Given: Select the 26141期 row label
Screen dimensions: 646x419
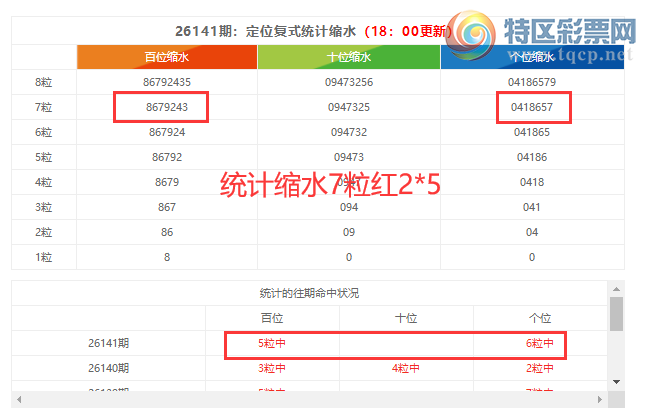Looking at the screenshot, I should pos(109,343).
